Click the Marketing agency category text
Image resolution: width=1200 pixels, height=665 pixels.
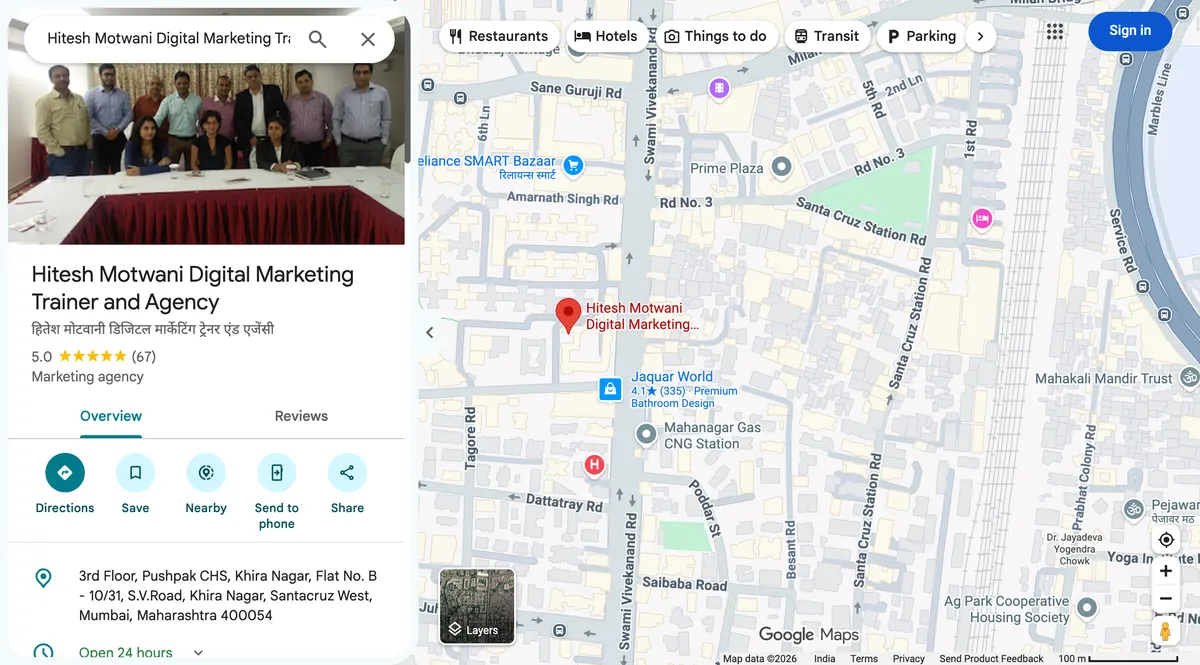point(88,377)
